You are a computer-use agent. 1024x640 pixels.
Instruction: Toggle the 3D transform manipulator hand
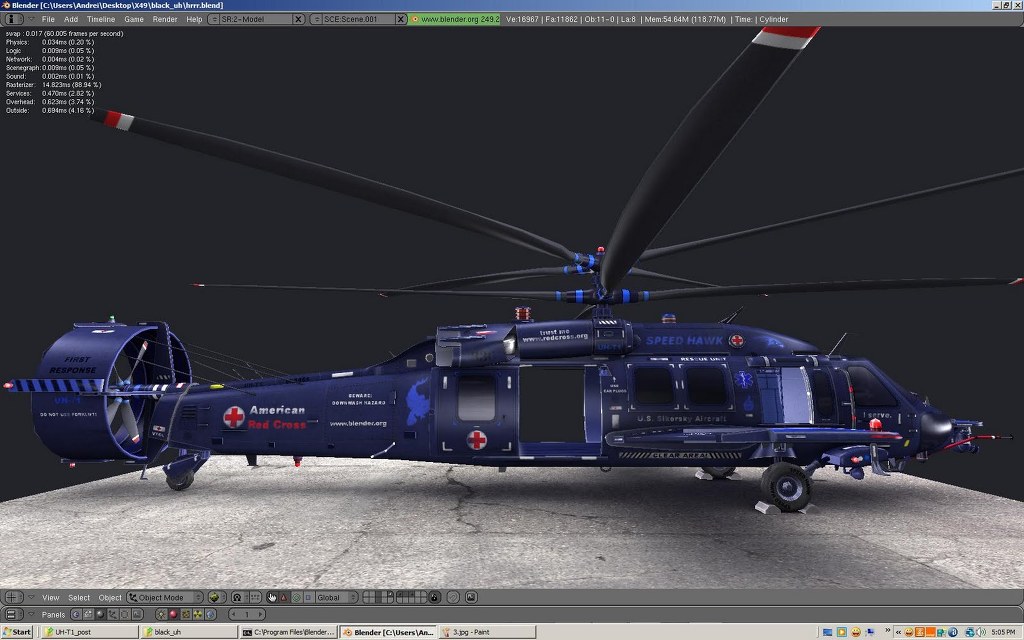272,598
